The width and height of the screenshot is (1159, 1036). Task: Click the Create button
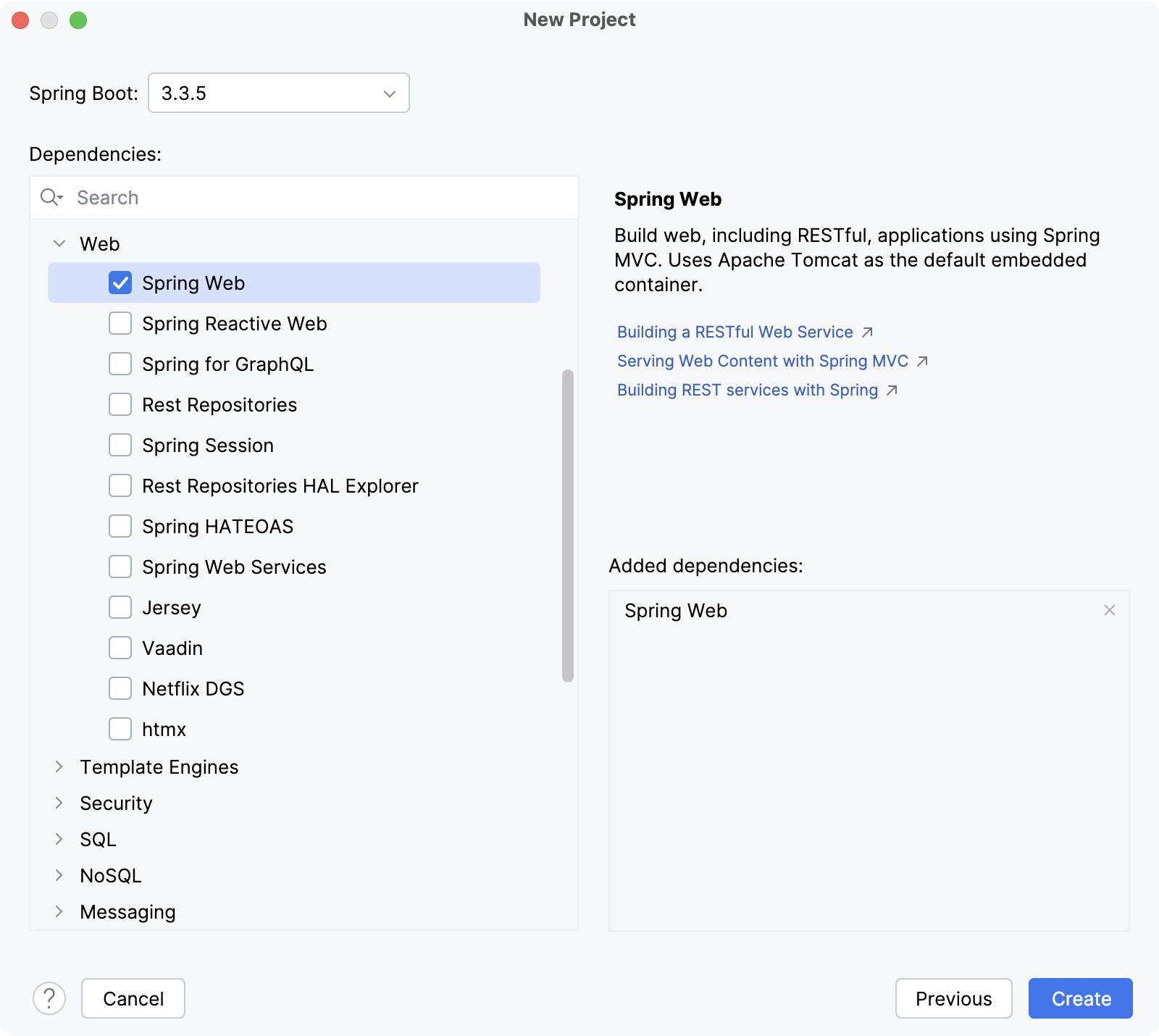[x=1079, y=998]
